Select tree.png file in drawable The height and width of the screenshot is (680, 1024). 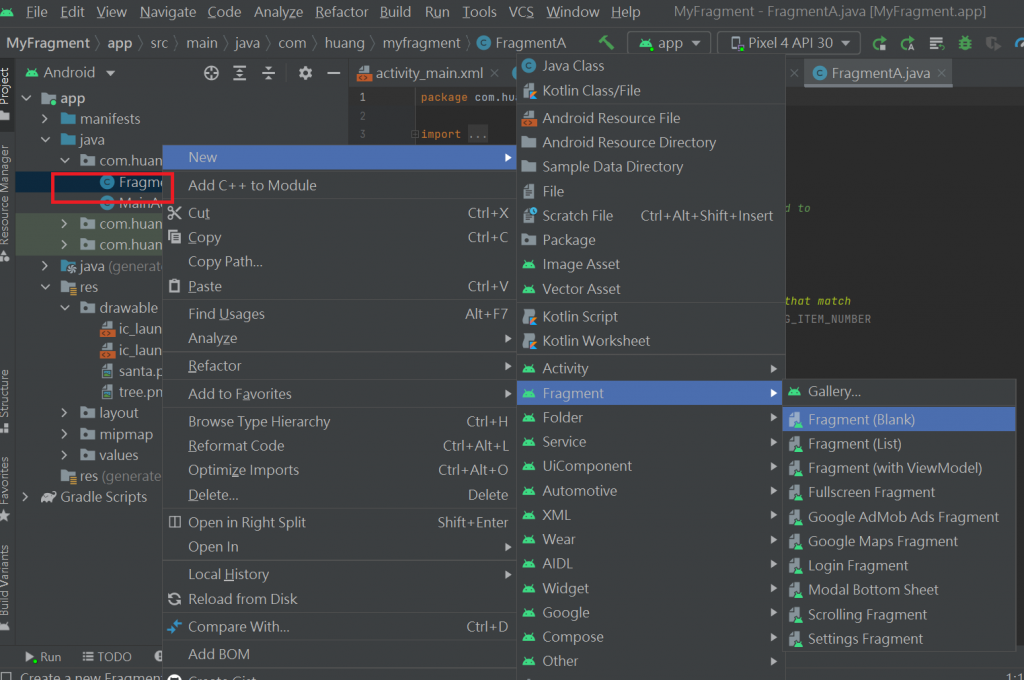click(131, 392)
